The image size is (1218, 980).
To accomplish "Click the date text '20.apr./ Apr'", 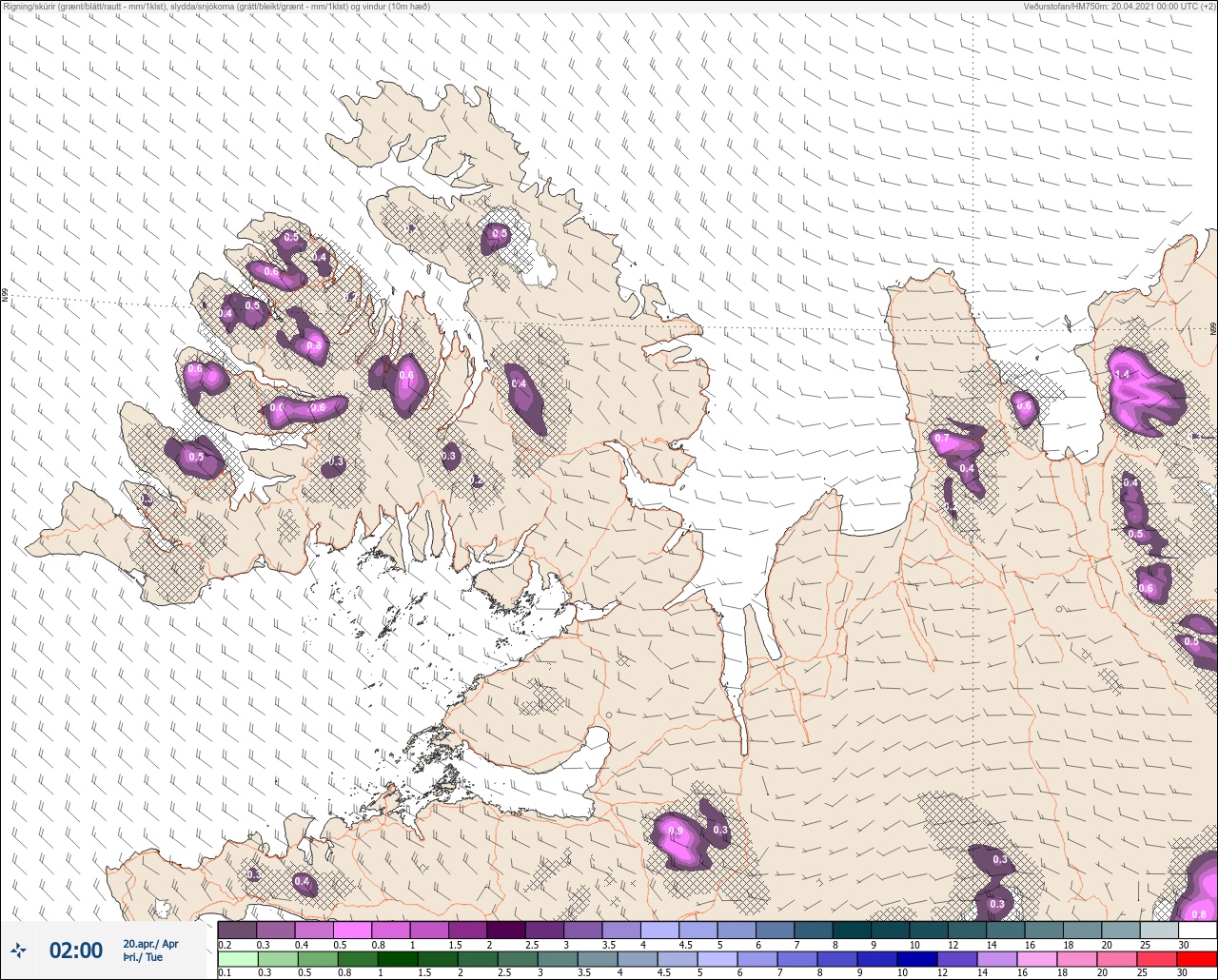I will (x=150, y=944).
